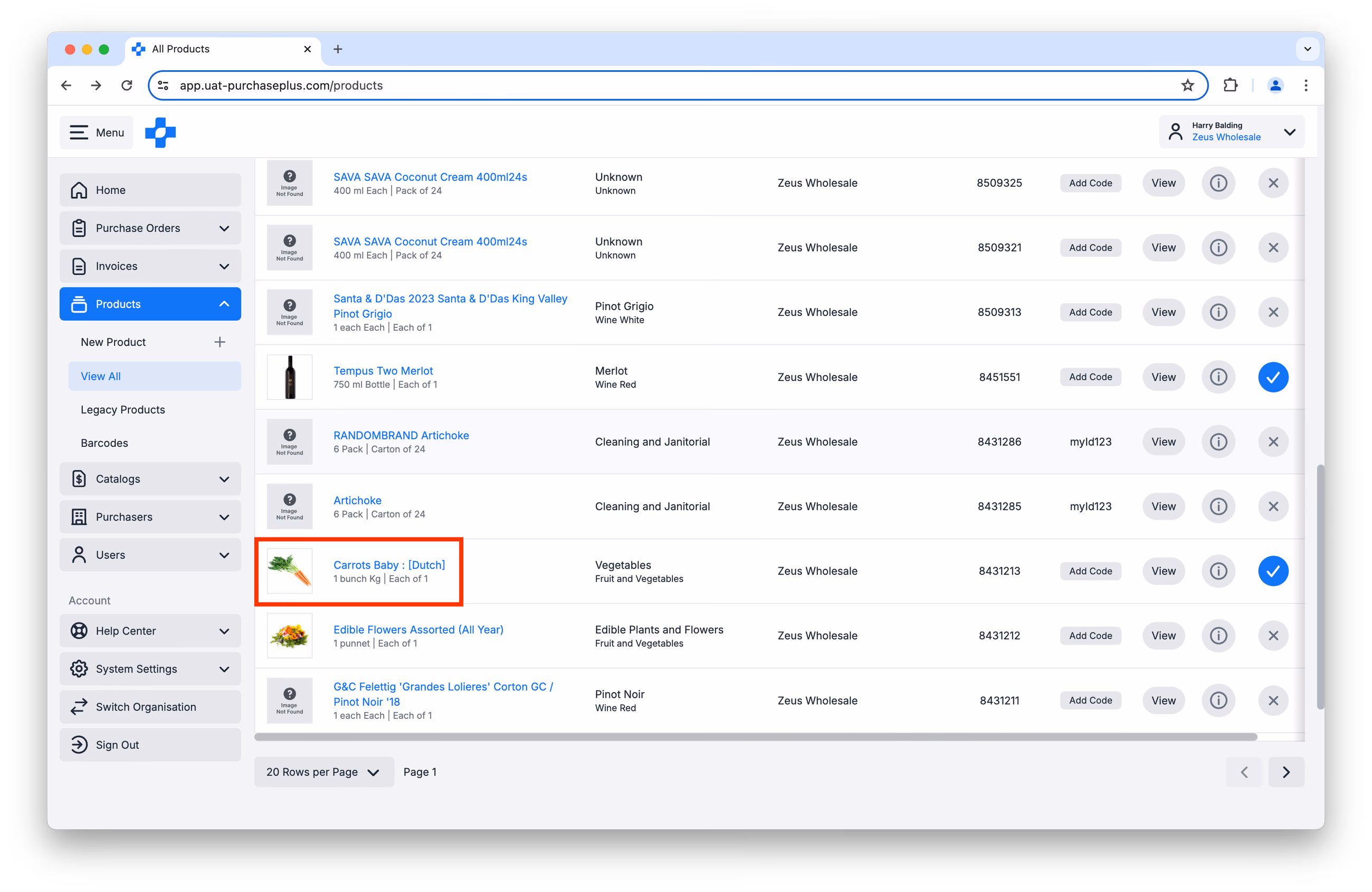Expand the Users menu
This screenshot has width=1372, height=892.
click(x=150, y=555)
